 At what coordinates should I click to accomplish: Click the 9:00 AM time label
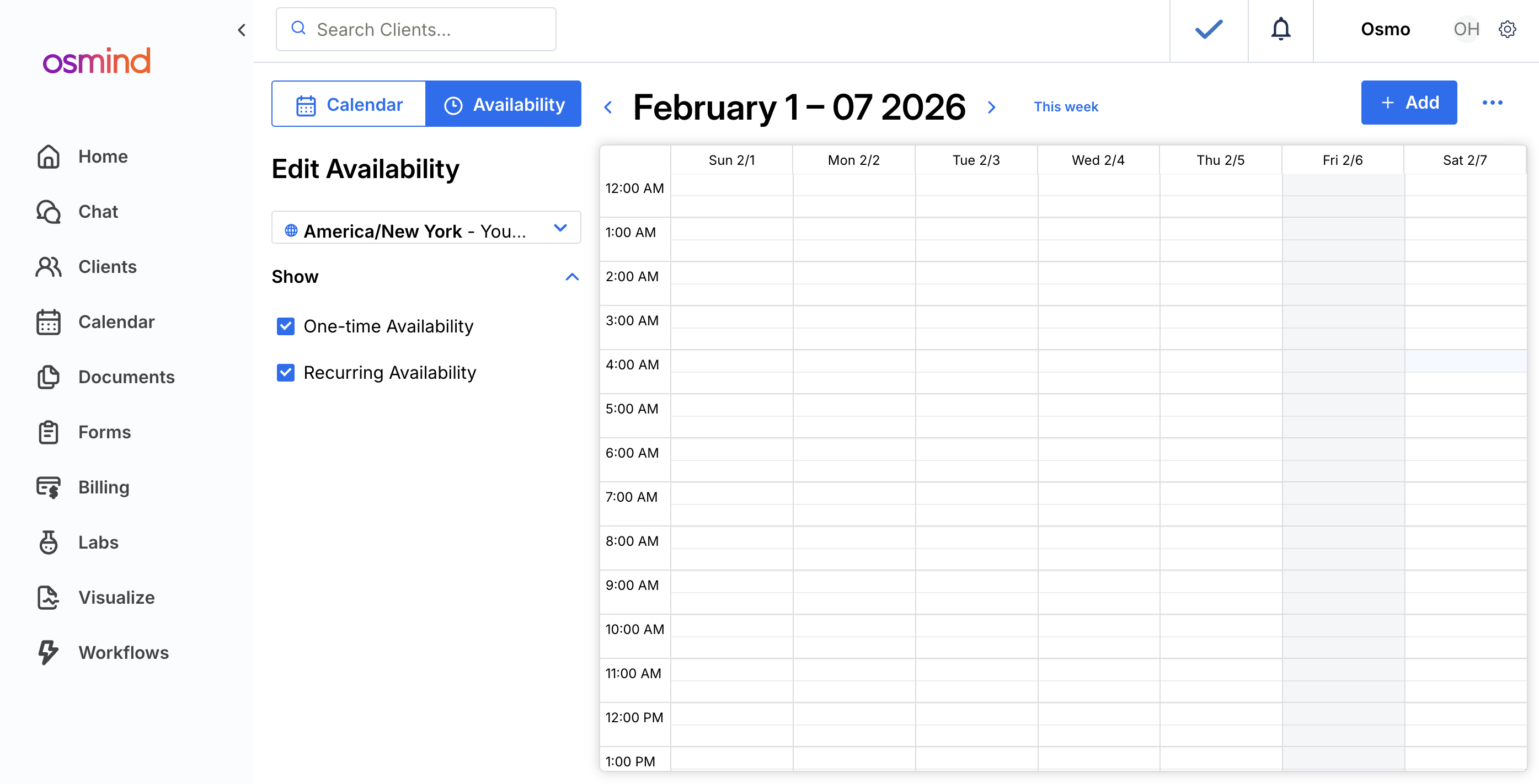pyautogui.click(x=632, y=585)
